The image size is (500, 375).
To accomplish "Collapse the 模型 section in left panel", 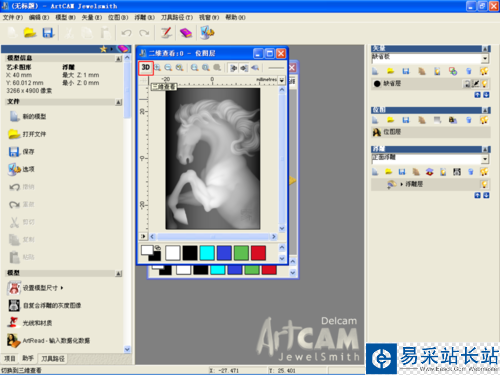I will [x=119, y=273].
